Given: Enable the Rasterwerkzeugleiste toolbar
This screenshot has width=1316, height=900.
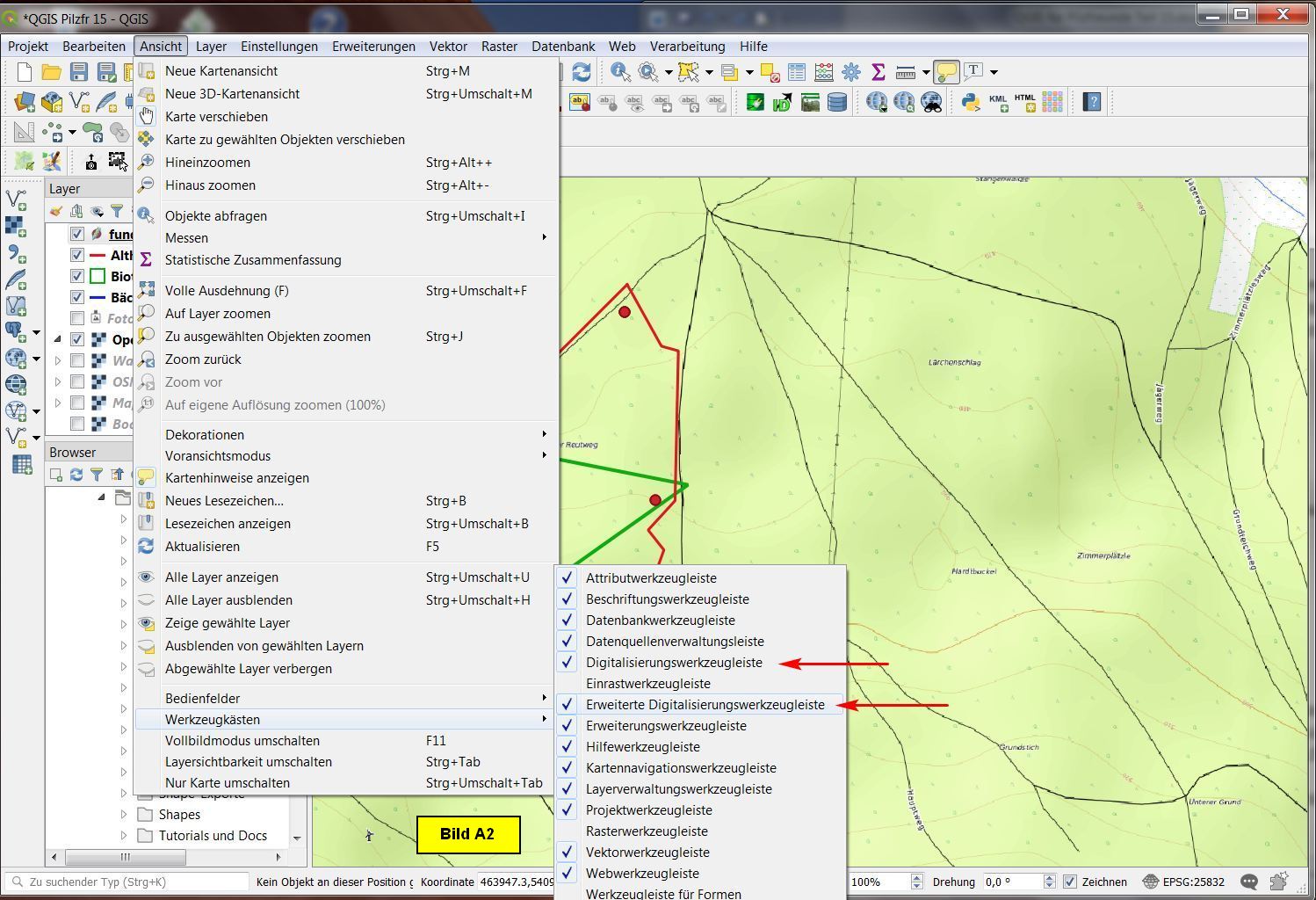Looking at the screenshot, I should pos(647,831).
